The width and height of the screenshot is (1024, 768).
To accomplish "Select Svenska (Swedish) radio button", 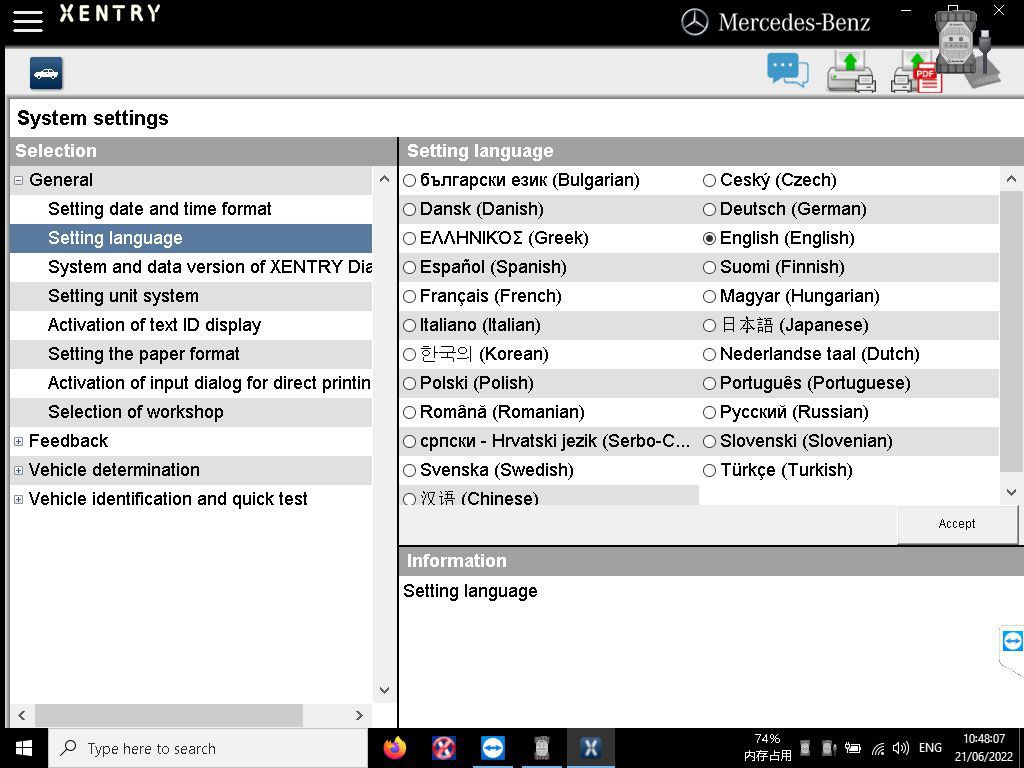I will 409,470.
